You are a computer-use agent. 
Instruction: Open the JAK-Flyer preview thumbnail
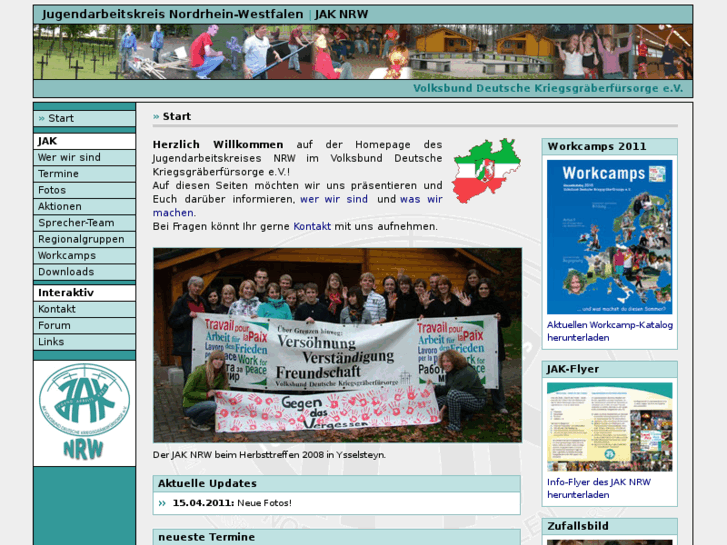(609, 427)
